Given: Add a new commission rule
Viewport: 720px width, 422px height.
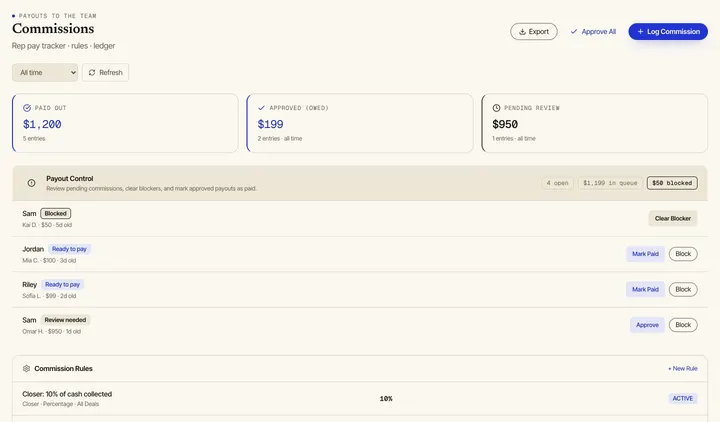Looking at the screenshot, I should pyautogui.click(x=683, y=368).
